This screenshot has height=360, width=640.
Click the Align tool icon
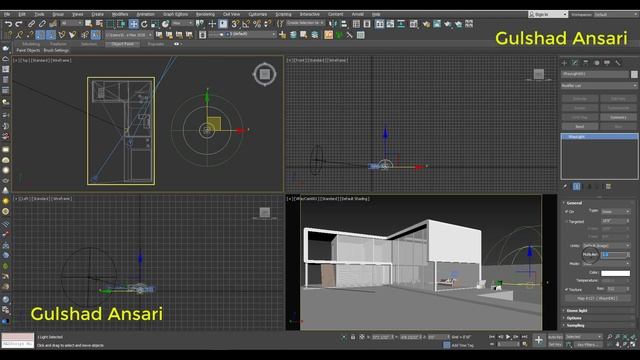pos(344,24)
